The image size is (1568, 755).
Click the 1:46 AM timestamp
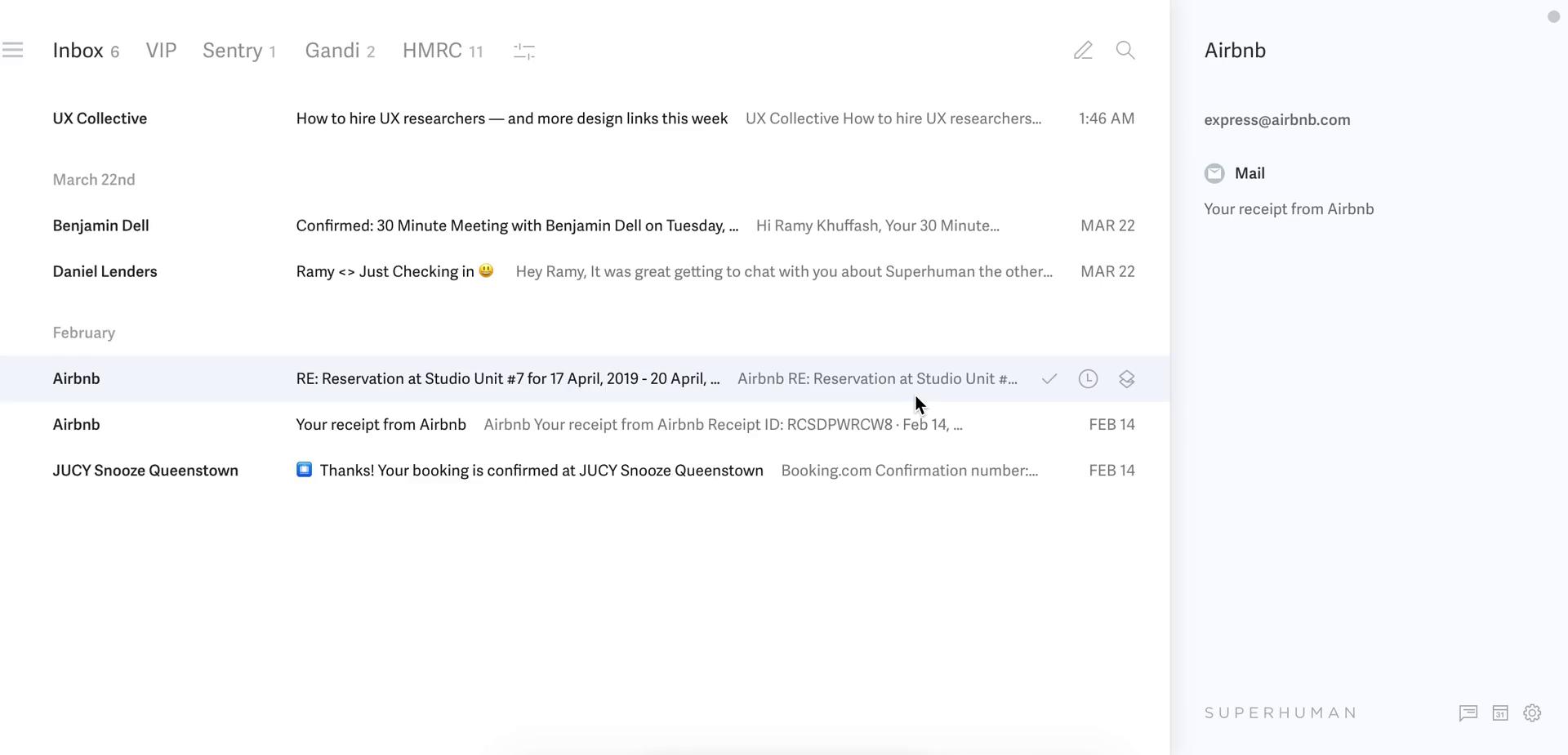(1107, 118)
